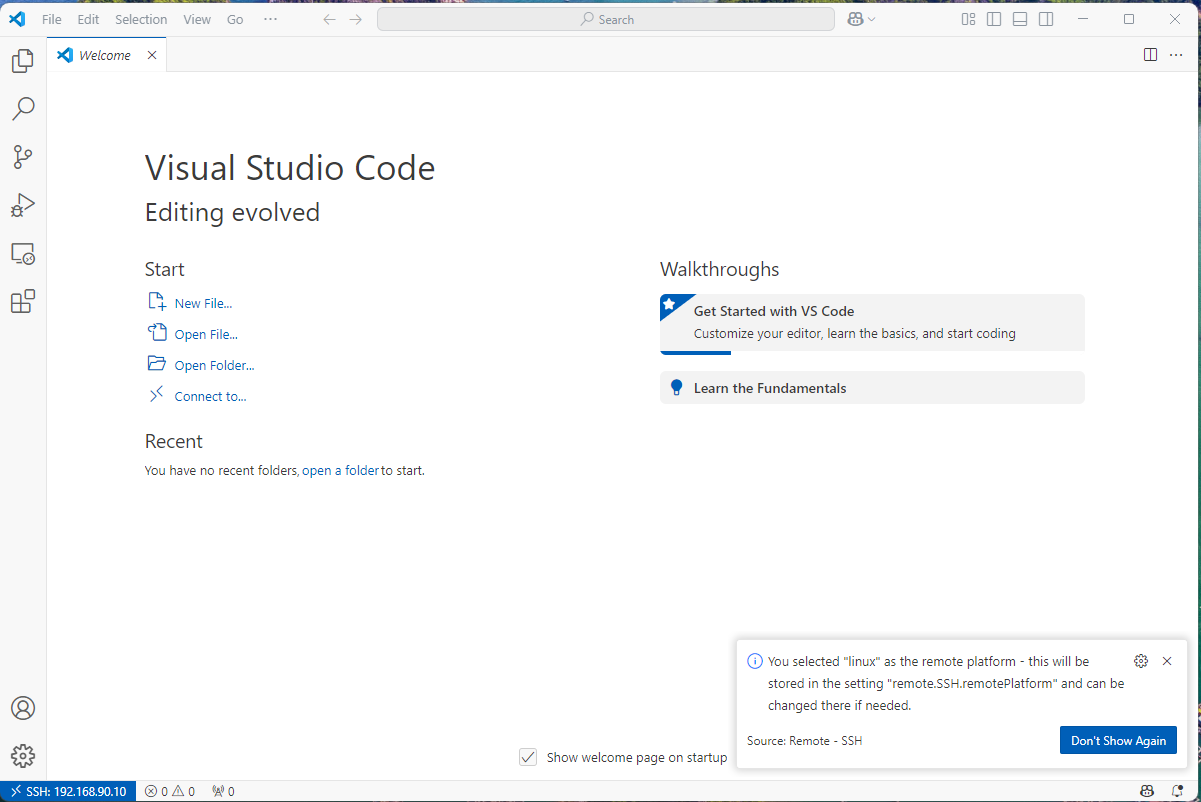The height and width of the screenshot is (802, 1201).
Task: Open the Edit menu
Action: coord(88,19)
